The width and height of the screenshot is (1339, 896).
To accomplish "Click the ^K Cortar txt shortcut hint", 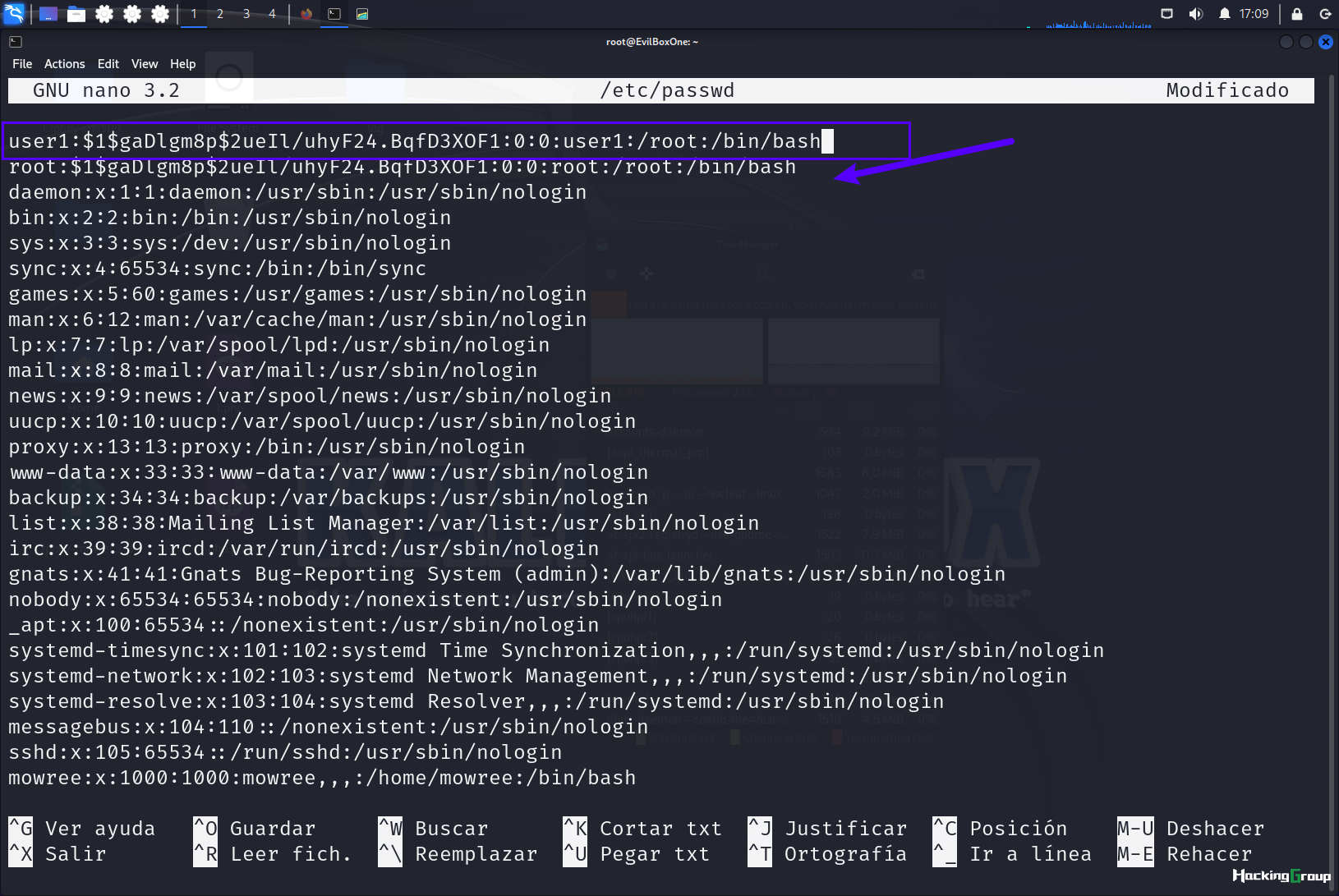I will tap(642, 829).
